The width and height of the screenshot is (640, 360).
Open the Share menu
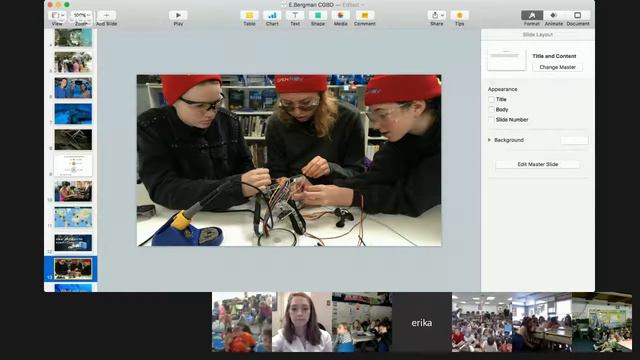tap(436, 16)
